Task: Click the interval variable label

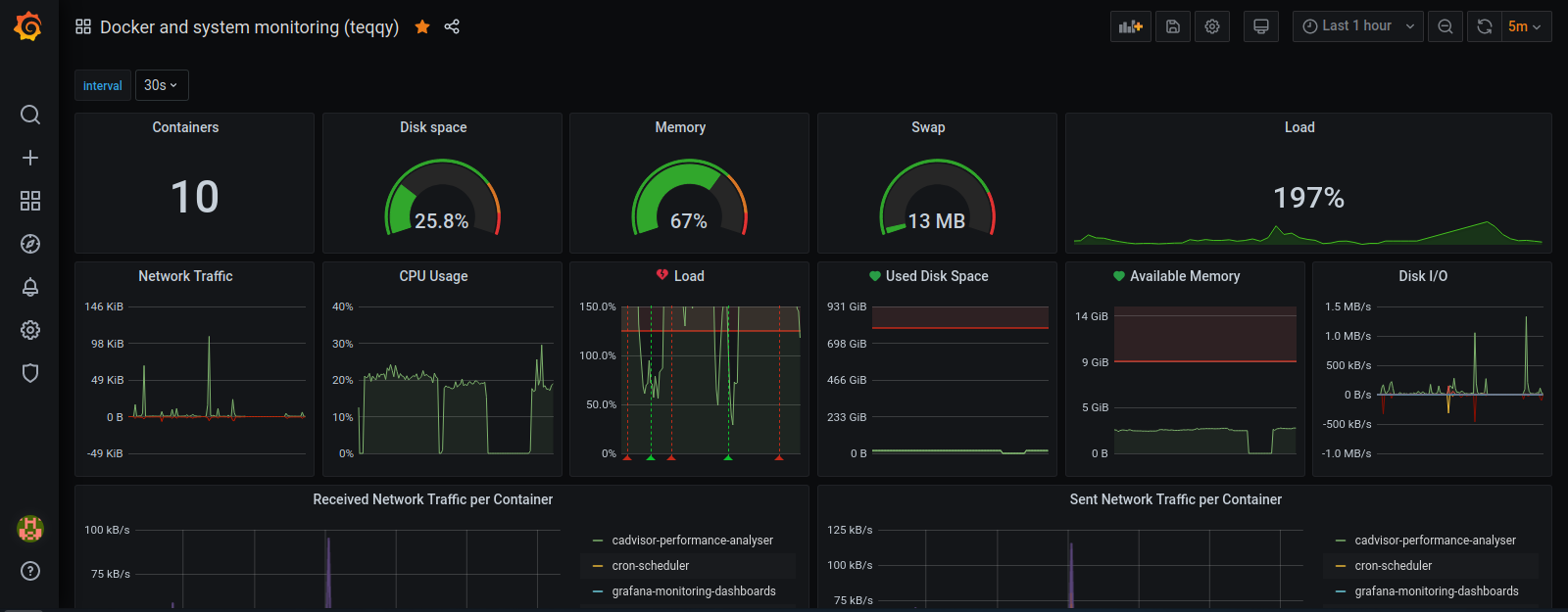Action: click(102, 85)
